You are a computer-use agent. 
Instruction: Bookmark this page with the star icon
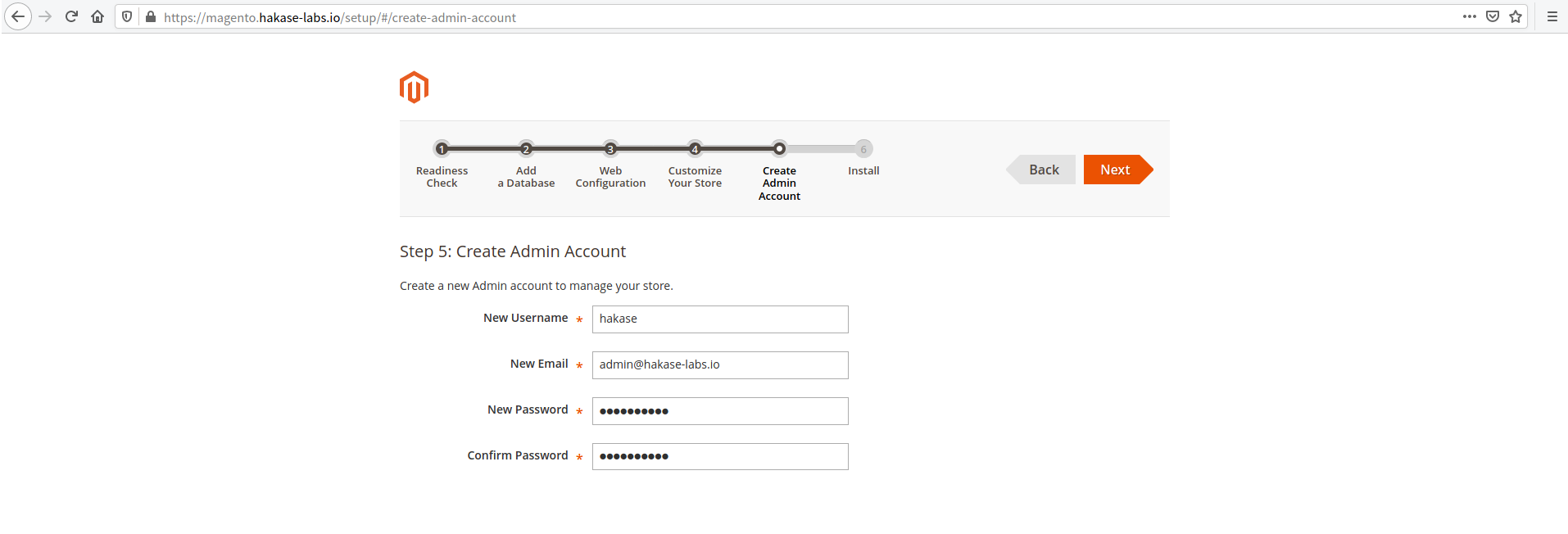point(1516,16)
